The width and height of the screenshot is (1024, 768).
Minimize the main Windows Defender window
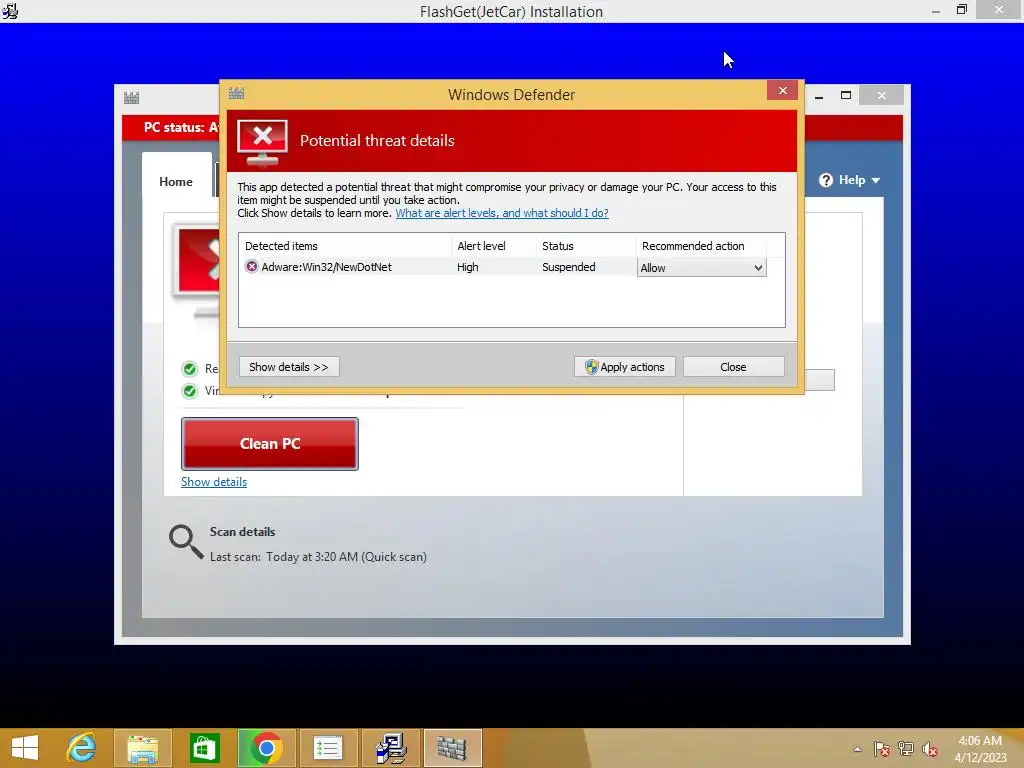819,95
